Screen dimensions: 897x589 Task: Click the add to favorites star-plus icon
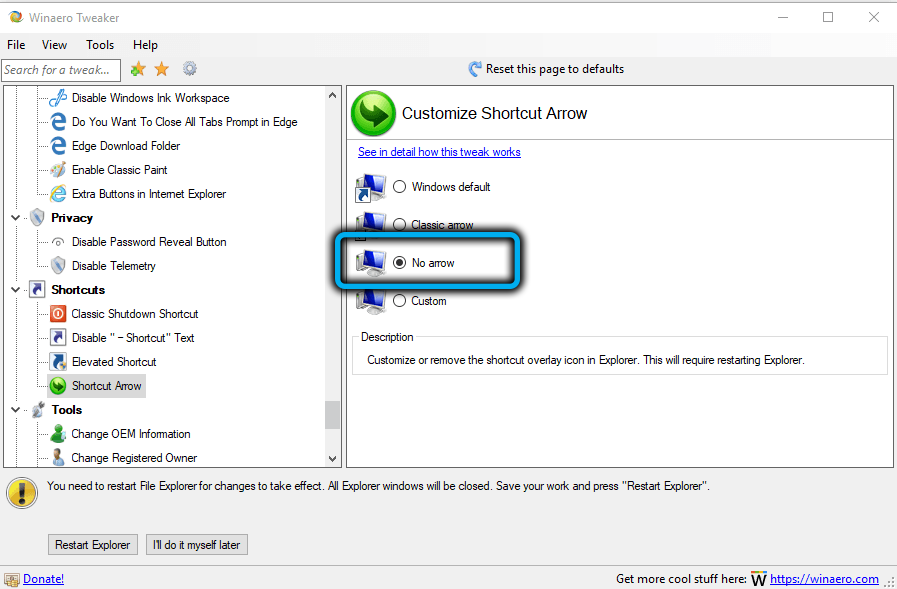click(138, 69)
